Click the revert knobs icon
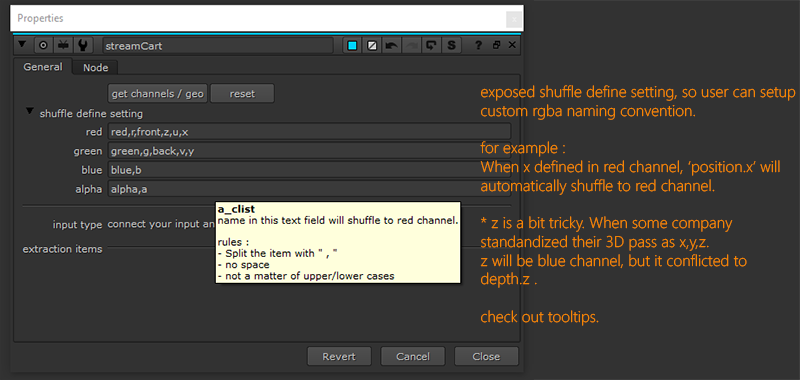 click(431, 45)
